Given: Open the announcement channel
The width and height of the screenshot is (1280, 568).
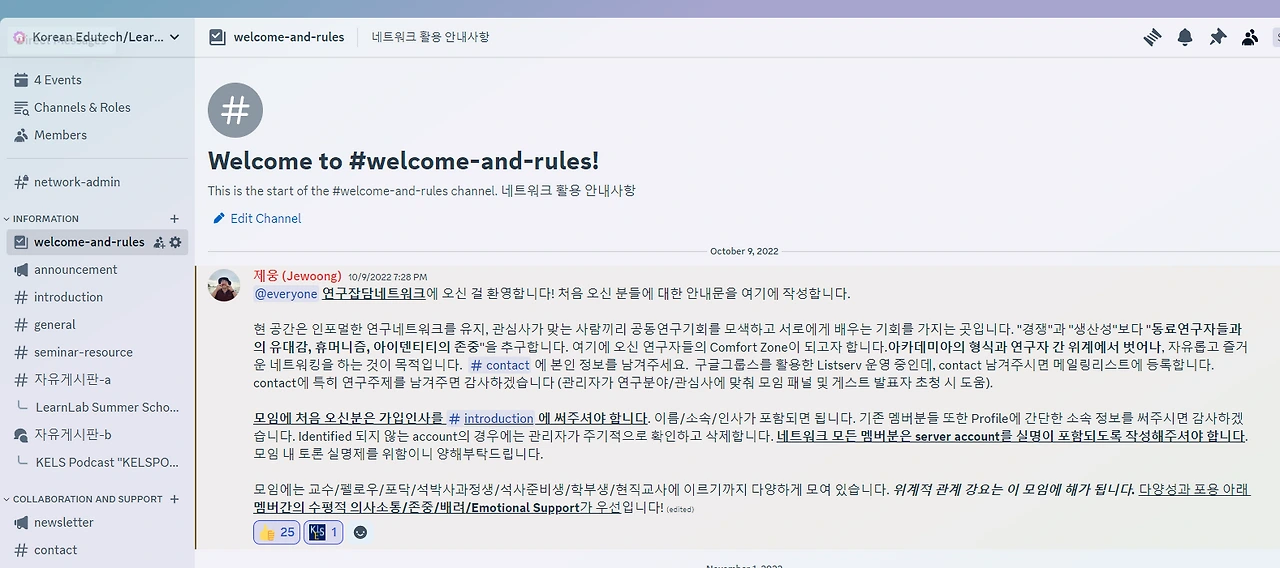Looking at the screenshot, I should click(97, 270).
